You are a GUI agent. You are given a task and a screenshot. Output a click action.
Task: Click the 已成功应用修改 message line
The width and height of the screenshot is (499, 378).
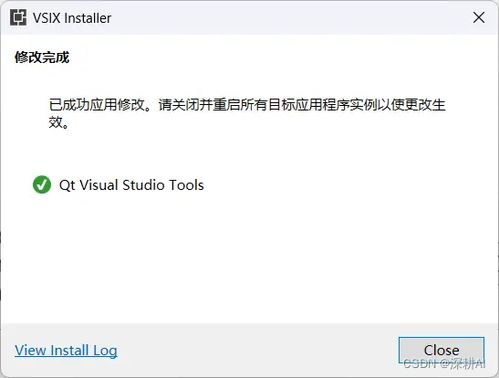247,105
